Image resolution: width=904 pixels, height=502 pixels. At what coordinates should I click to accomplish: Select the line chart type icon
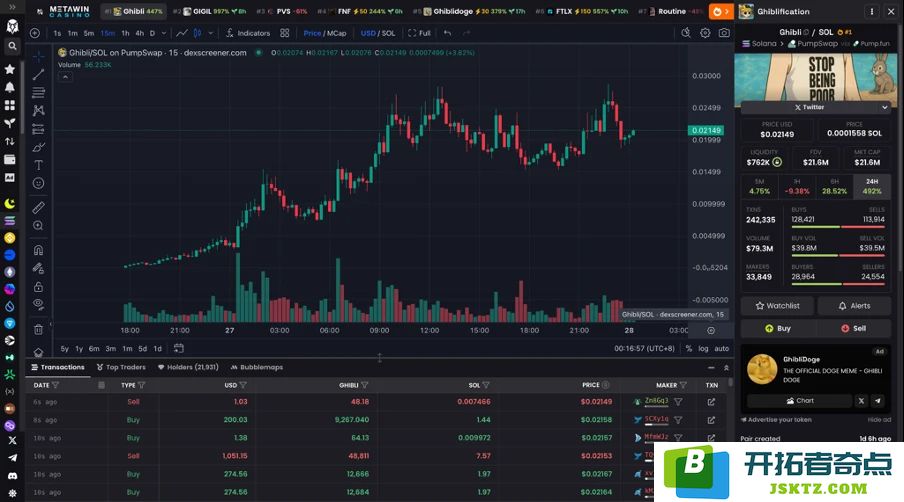tap(182, 33)
